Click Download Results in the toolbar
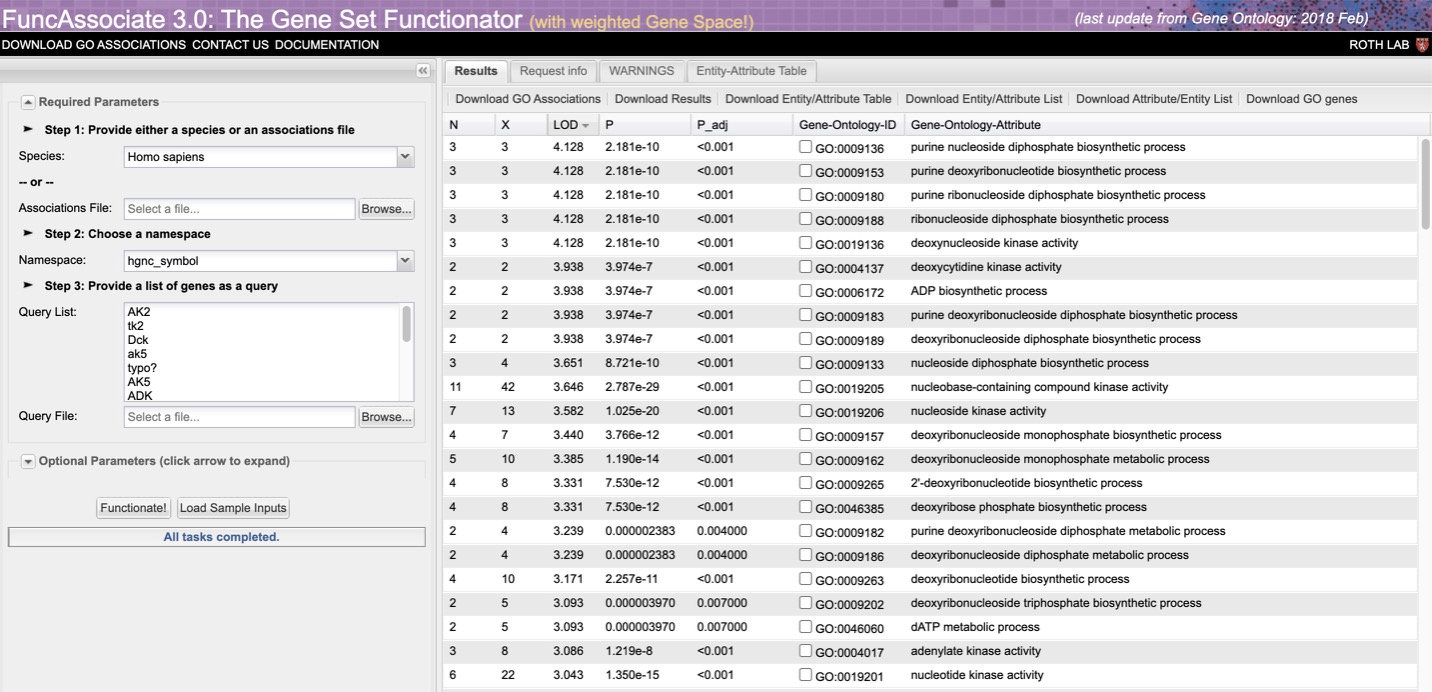Screen dimensions: 1432x692 click(x=663, y=99)
